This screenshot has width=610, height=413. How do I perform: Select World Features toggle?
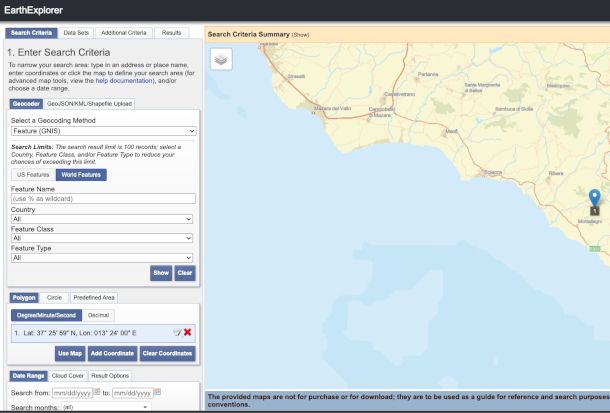click(81, 175)
